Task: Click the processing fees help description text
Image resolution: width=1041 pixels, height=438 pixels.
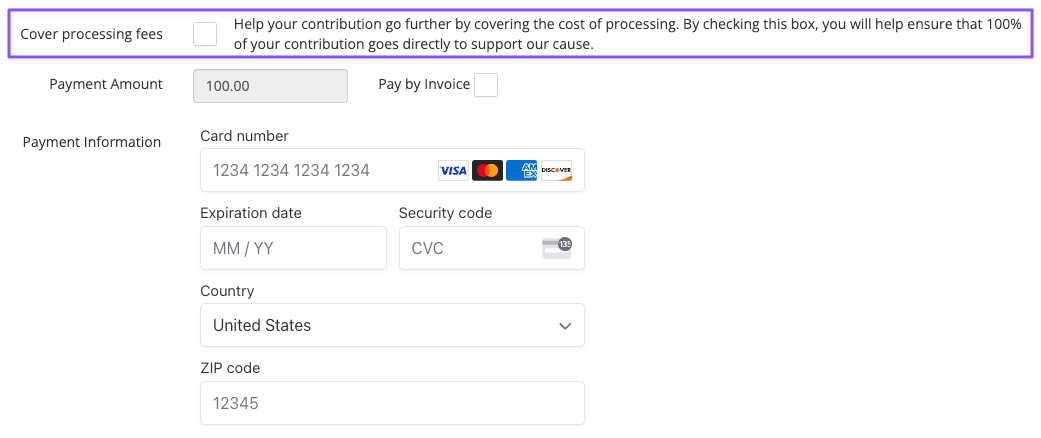Action: click(627, 35)
